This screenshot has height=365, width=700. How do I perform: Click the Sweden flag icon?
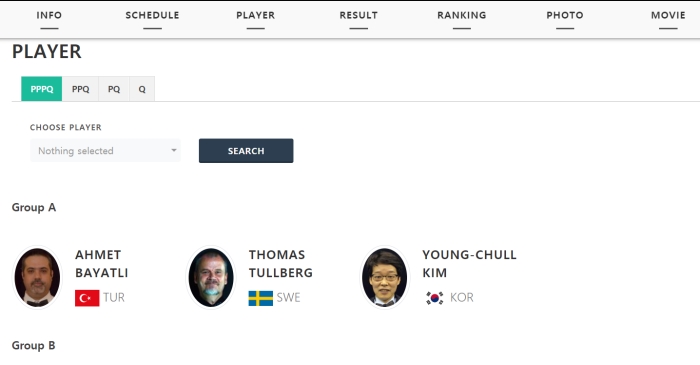tap(261, 298)
